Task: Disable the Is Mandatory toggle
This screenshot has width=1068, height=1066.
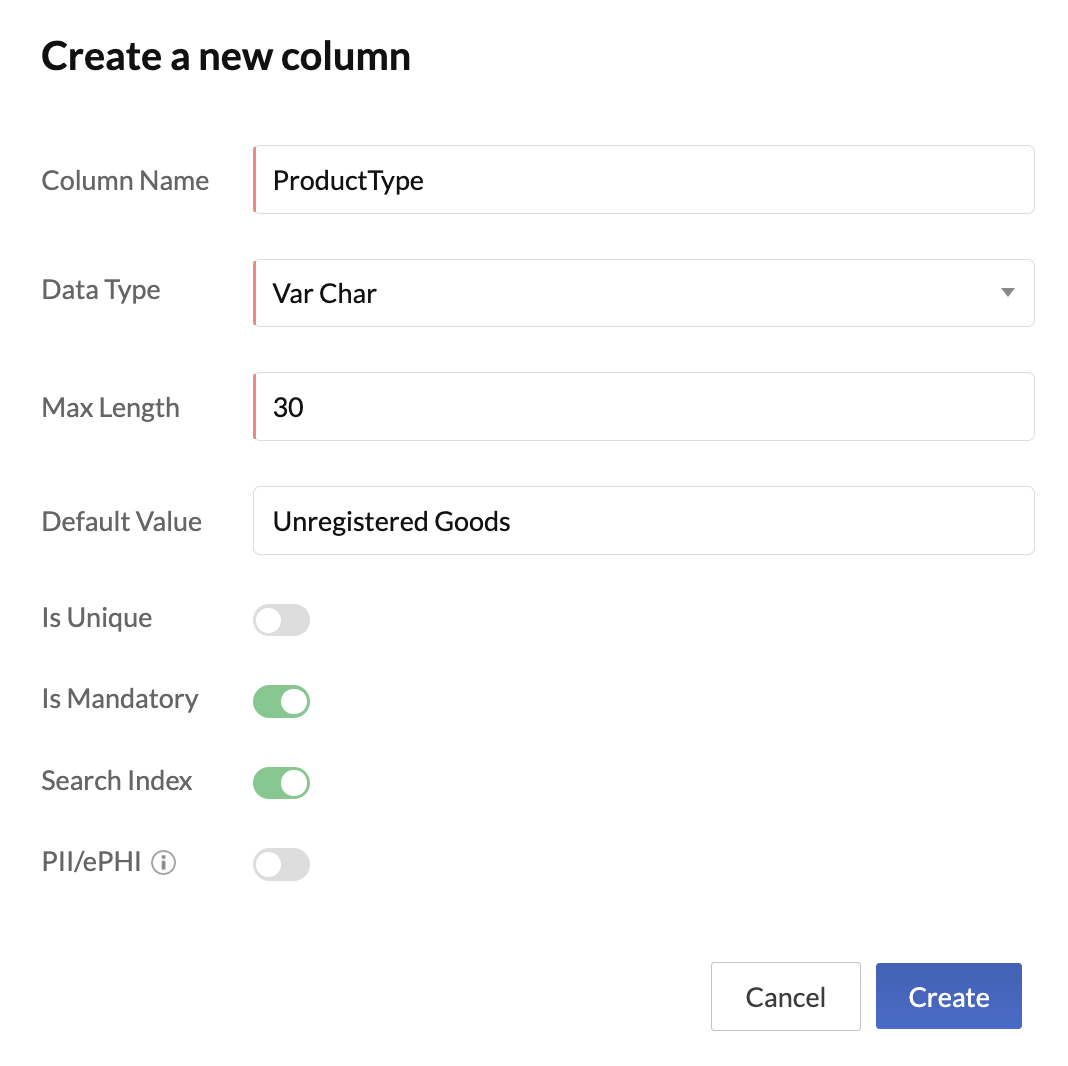Action: 281,701
